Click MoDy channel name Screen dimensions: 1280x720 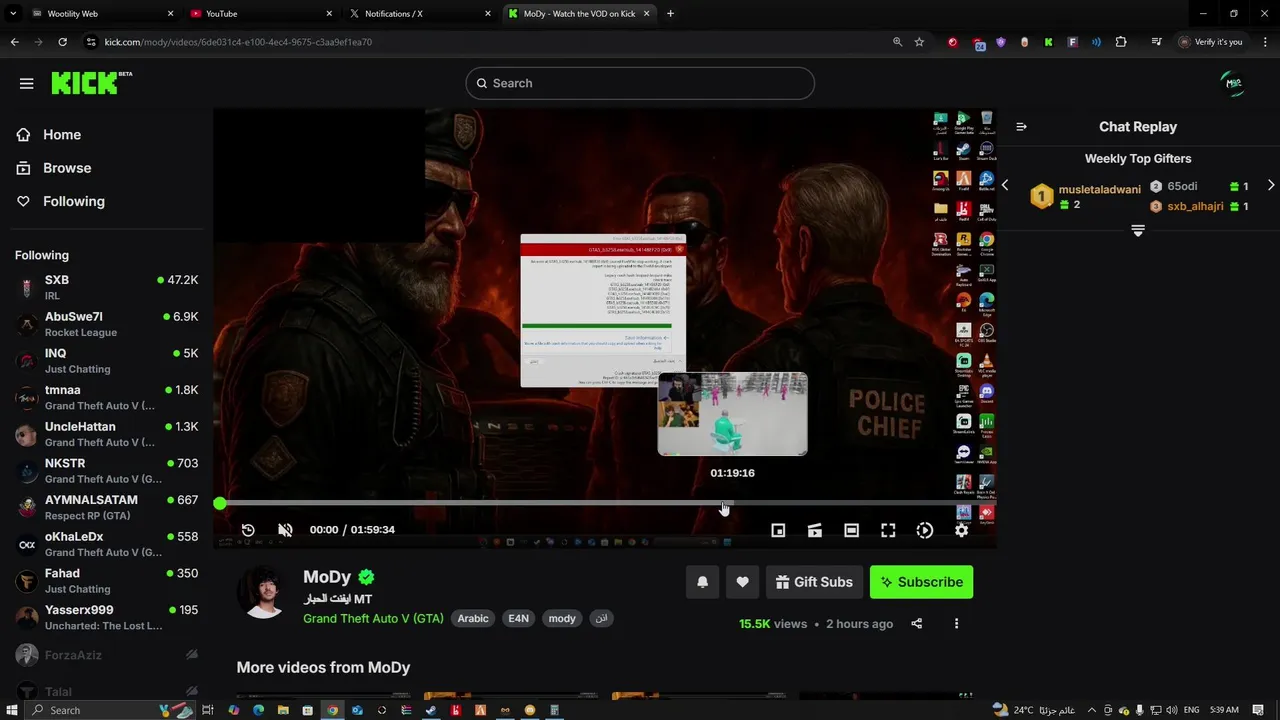(327, 577)
